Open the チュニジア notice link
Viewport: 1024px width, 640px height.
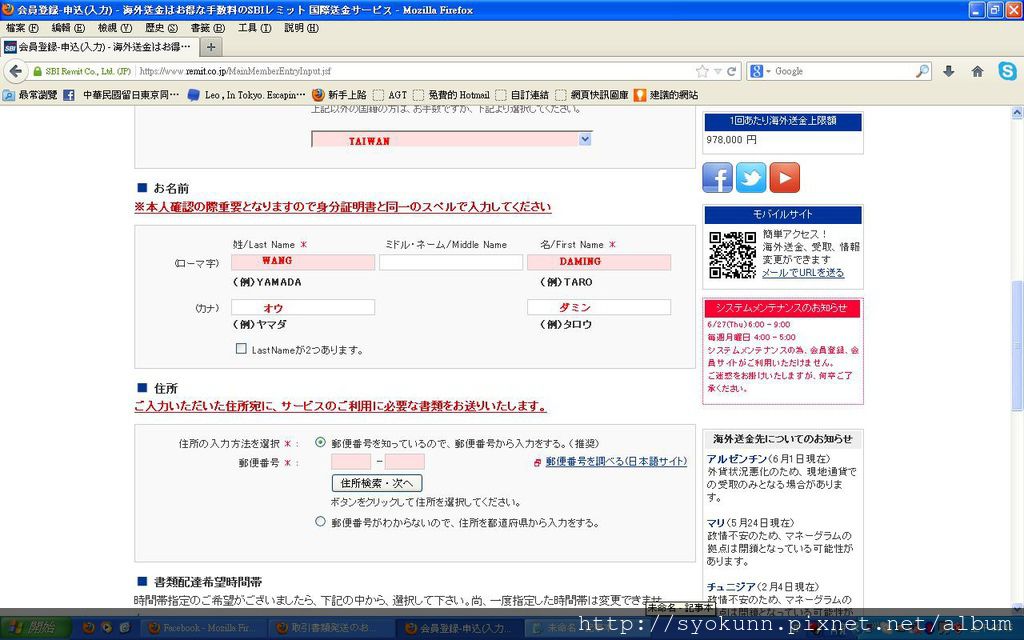731,586
